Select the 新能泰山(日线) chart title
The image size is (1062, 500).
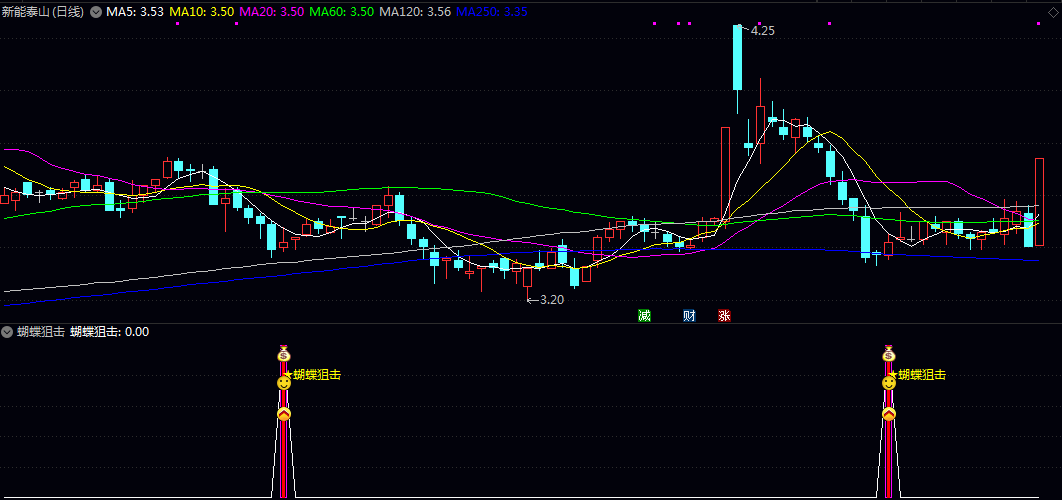tap(43, 12)
